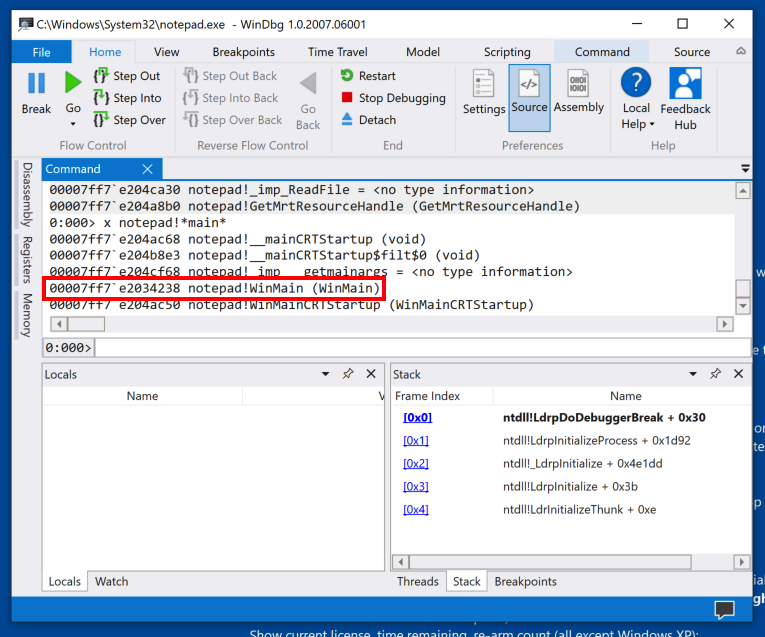This screenshot has width=765, height=637.
Task: Click the Name column header in Locals
Action: pos(142,396)
